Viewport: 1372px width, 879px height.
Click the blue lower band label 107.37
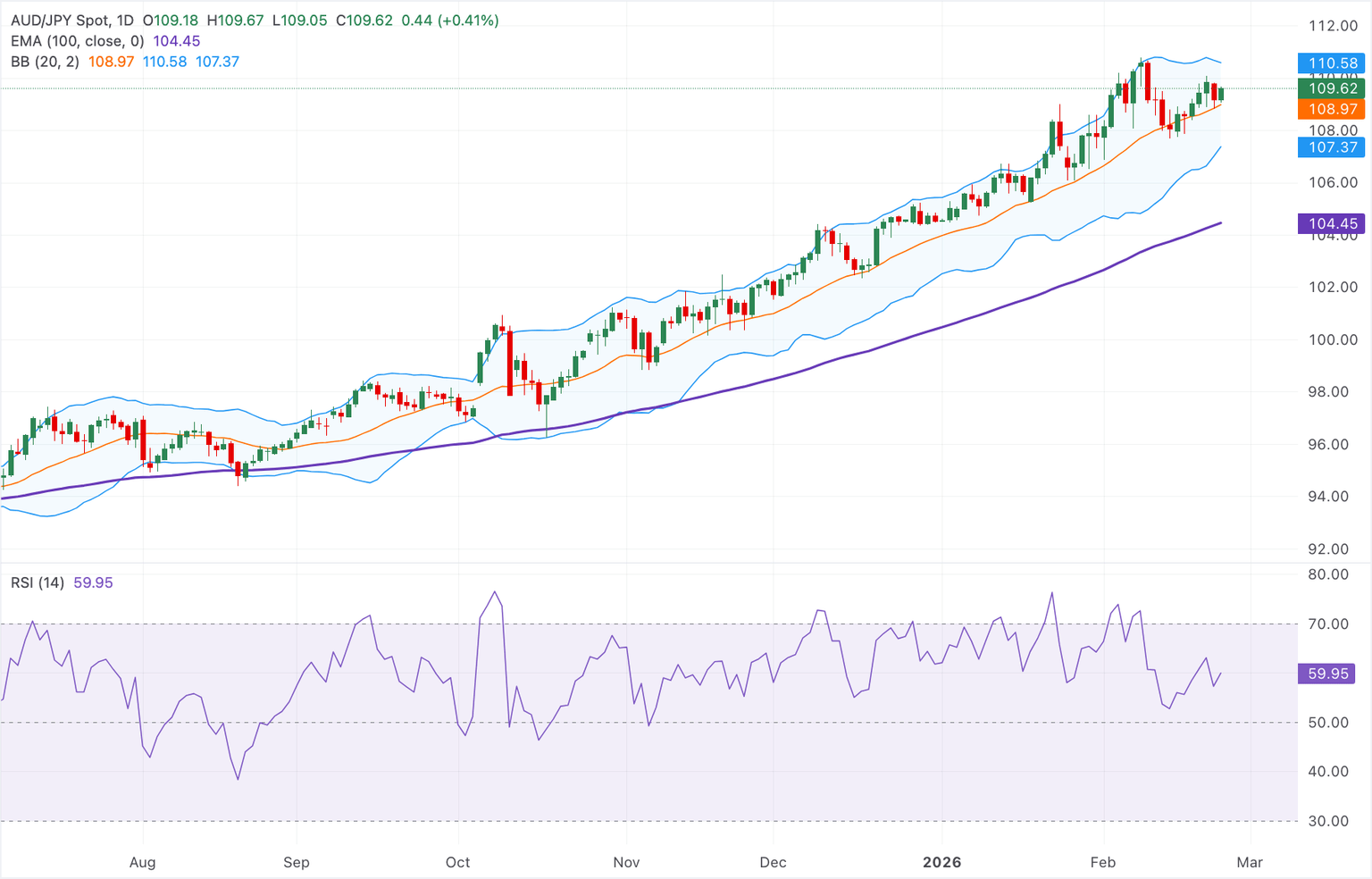pyautogui.click(x=1330, y=147)
